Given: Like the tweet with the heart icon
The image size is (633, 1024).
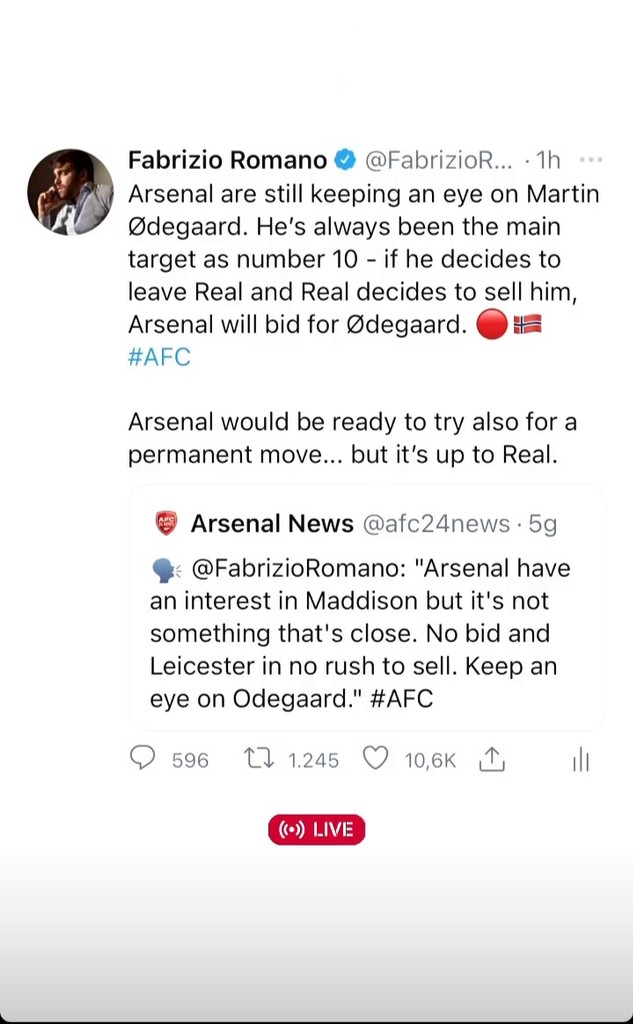Looking at the screenshot, I should pos(375,759).
